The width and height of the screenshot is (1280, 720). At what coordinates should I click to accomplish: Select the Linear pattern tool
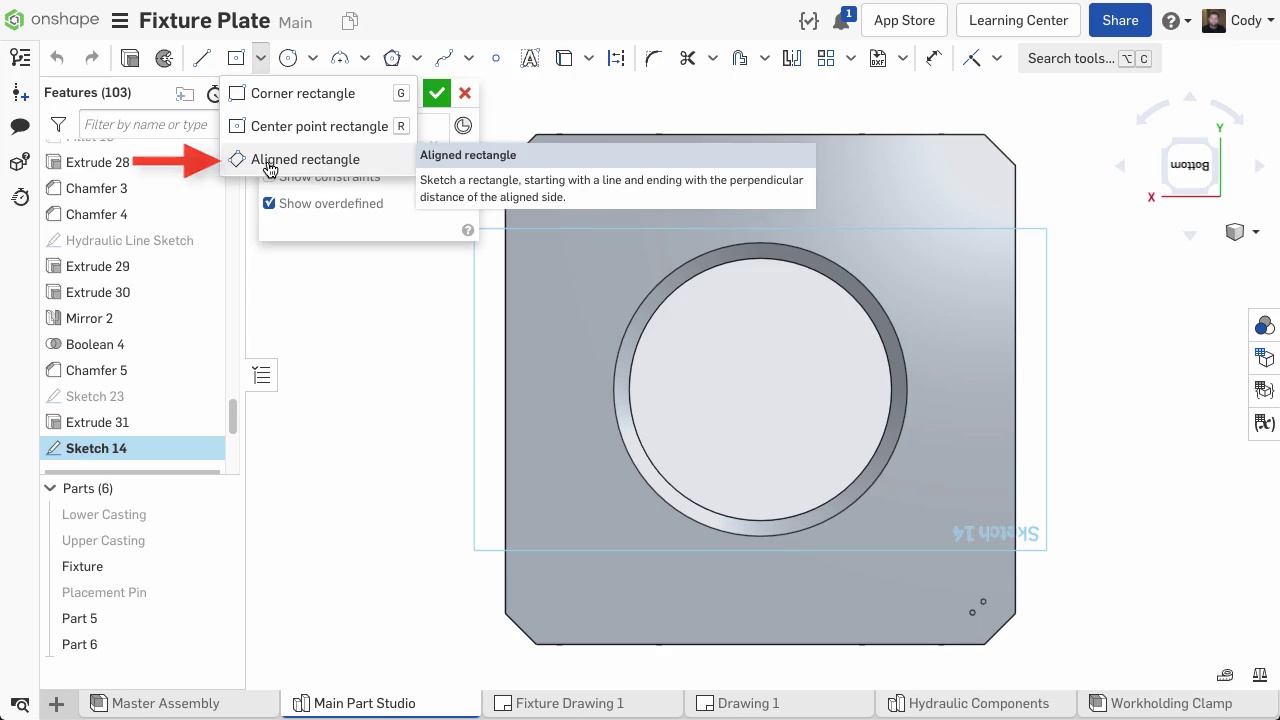tap(826, 58)
